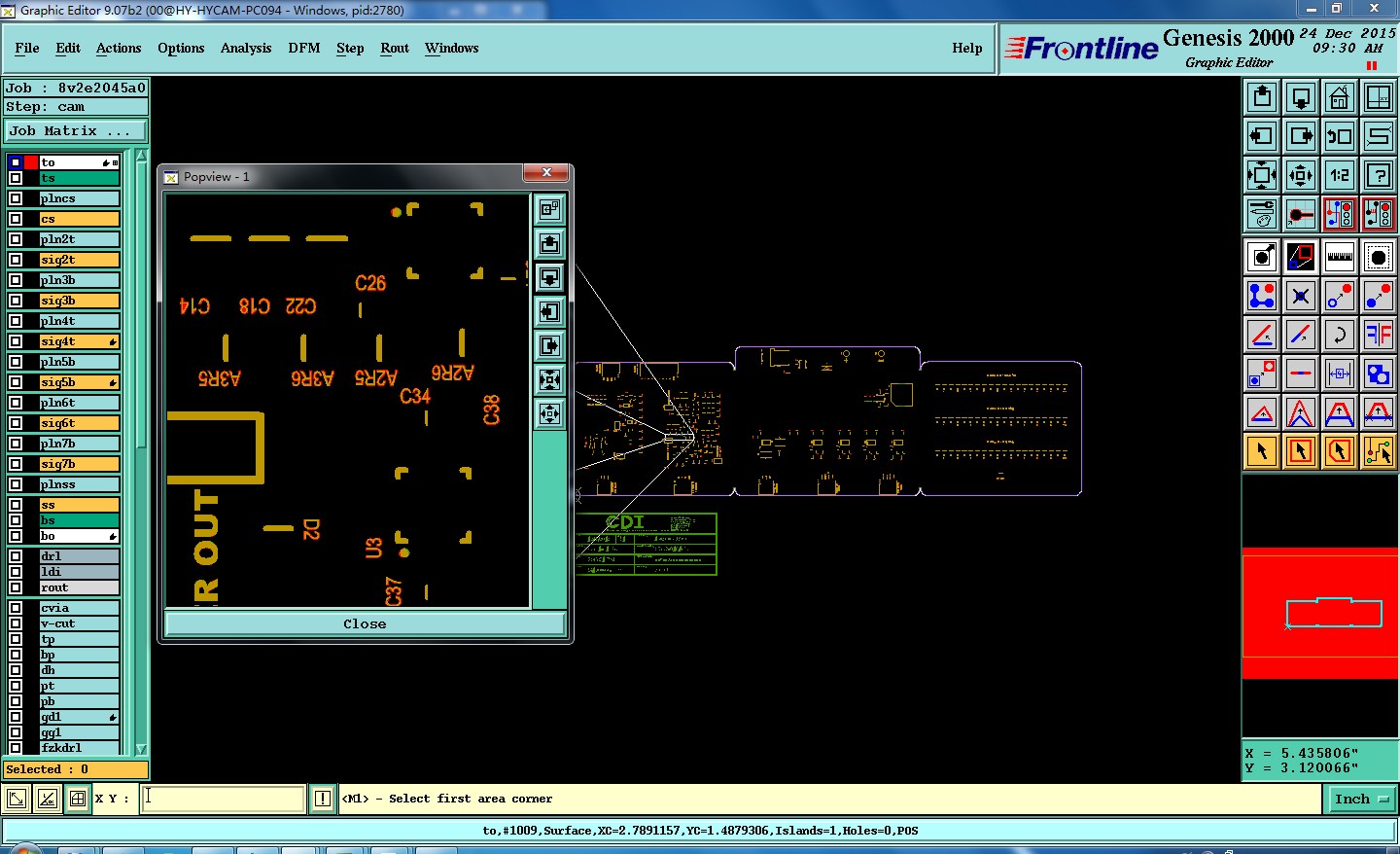Select the polygon select arrow tool
The height and width of the screenshot is (854, 1400).
coord(1340,451)
